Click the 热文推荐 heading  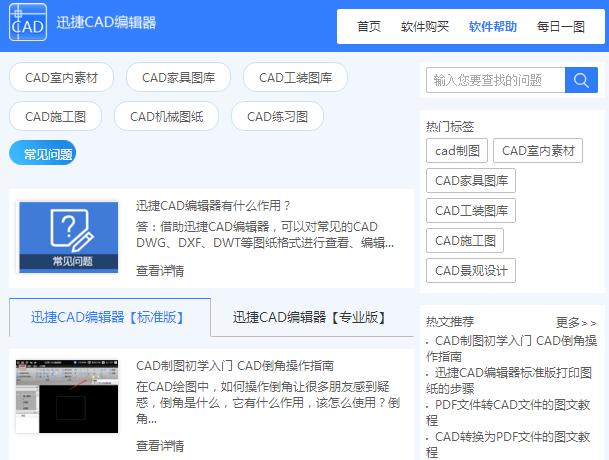coord(450,322)
